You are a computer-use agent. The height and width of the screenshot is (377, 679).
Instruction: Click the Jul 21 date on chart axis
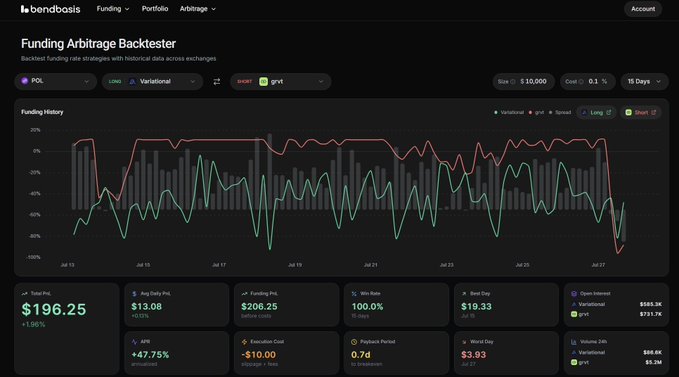click(x=371, y=264)
